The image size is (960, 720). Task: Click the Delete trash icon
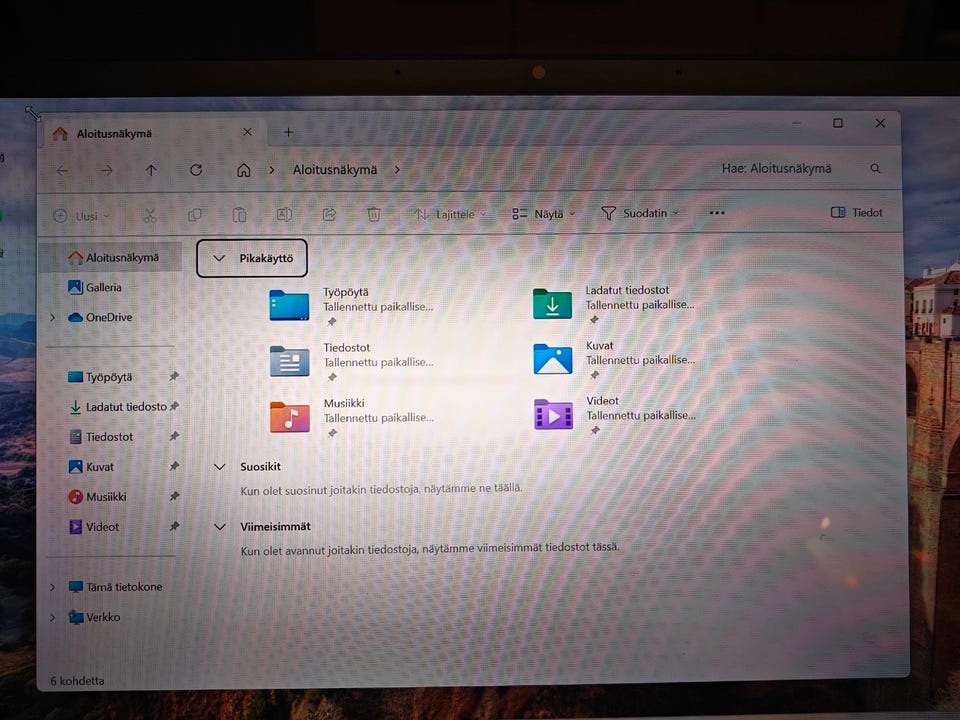373,214
